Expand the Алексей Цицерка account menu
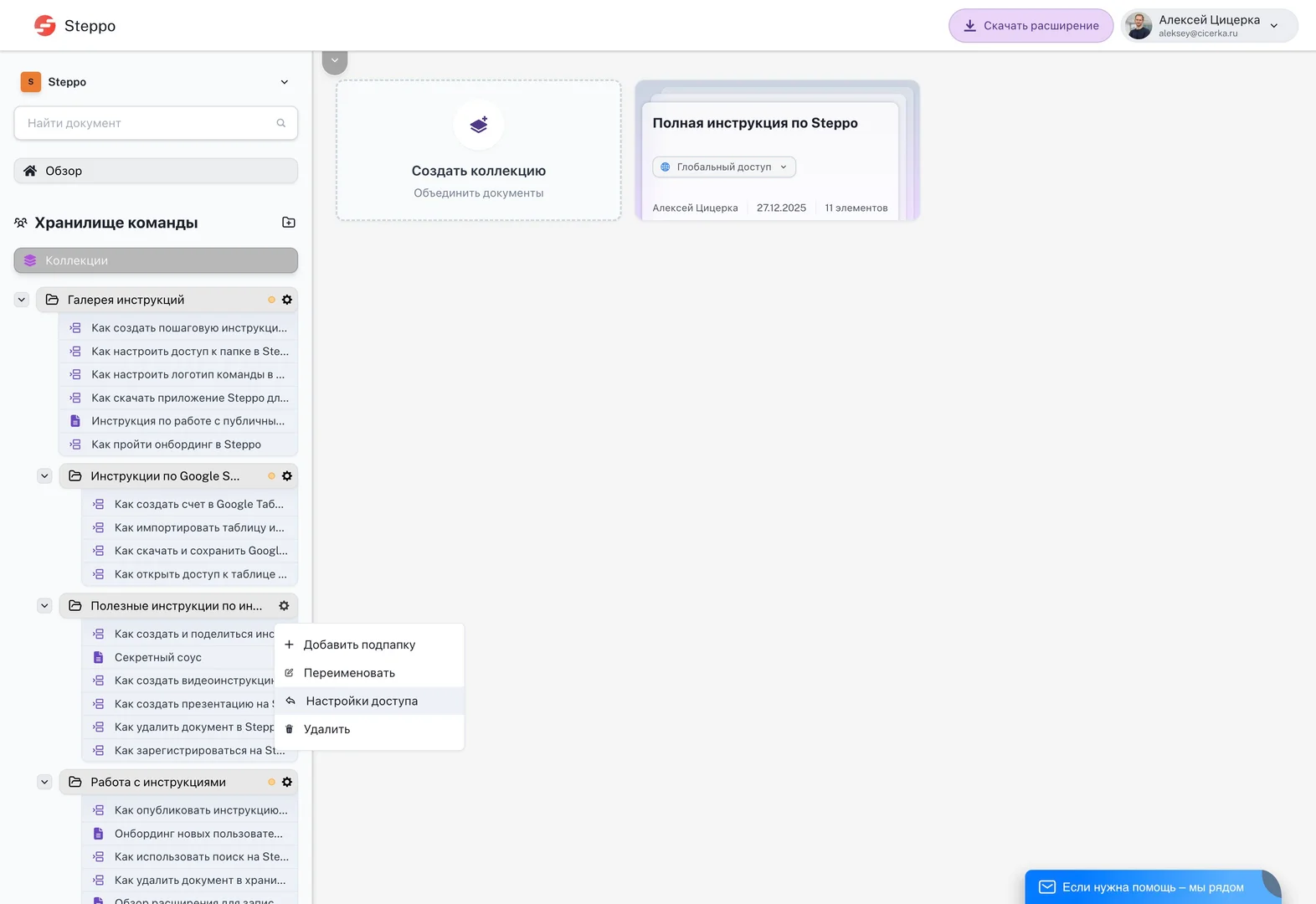 pos(1273,26)
